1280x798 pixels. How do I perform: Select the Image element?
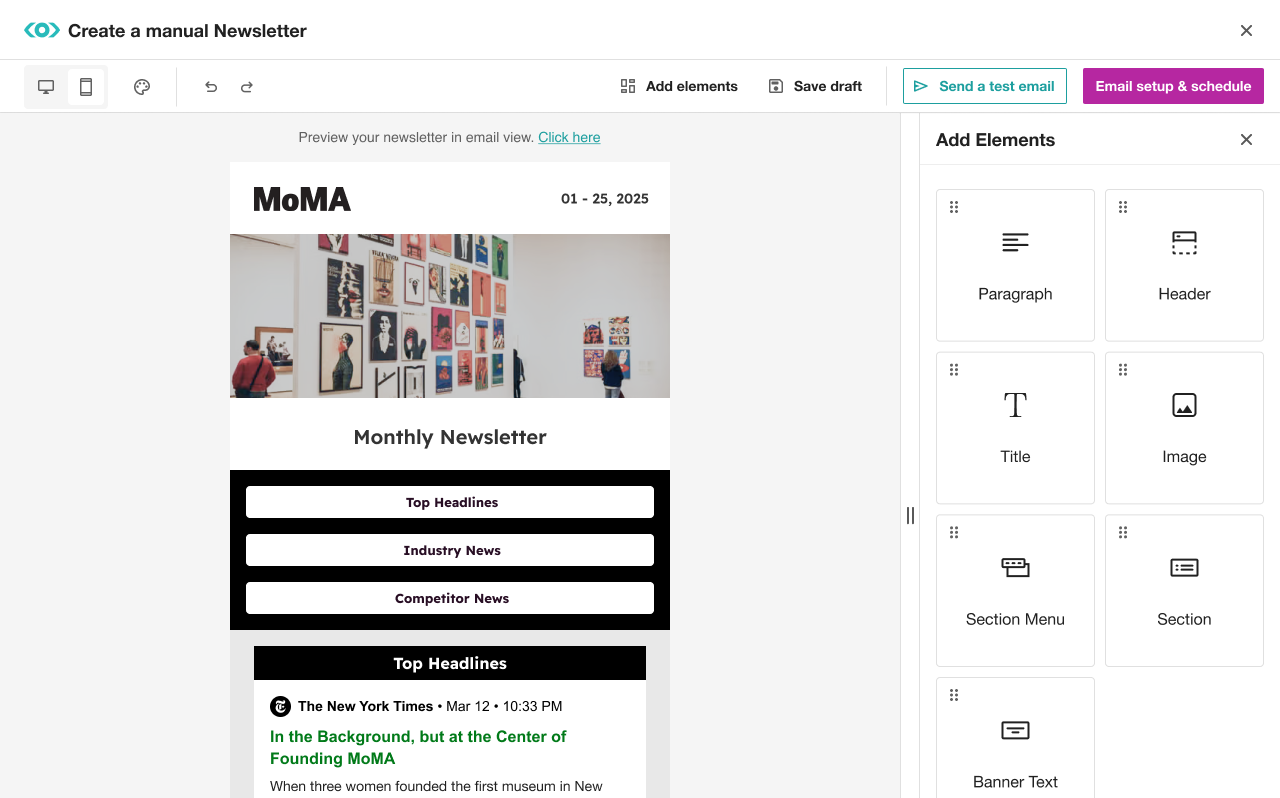click(x=1184, y=427)
